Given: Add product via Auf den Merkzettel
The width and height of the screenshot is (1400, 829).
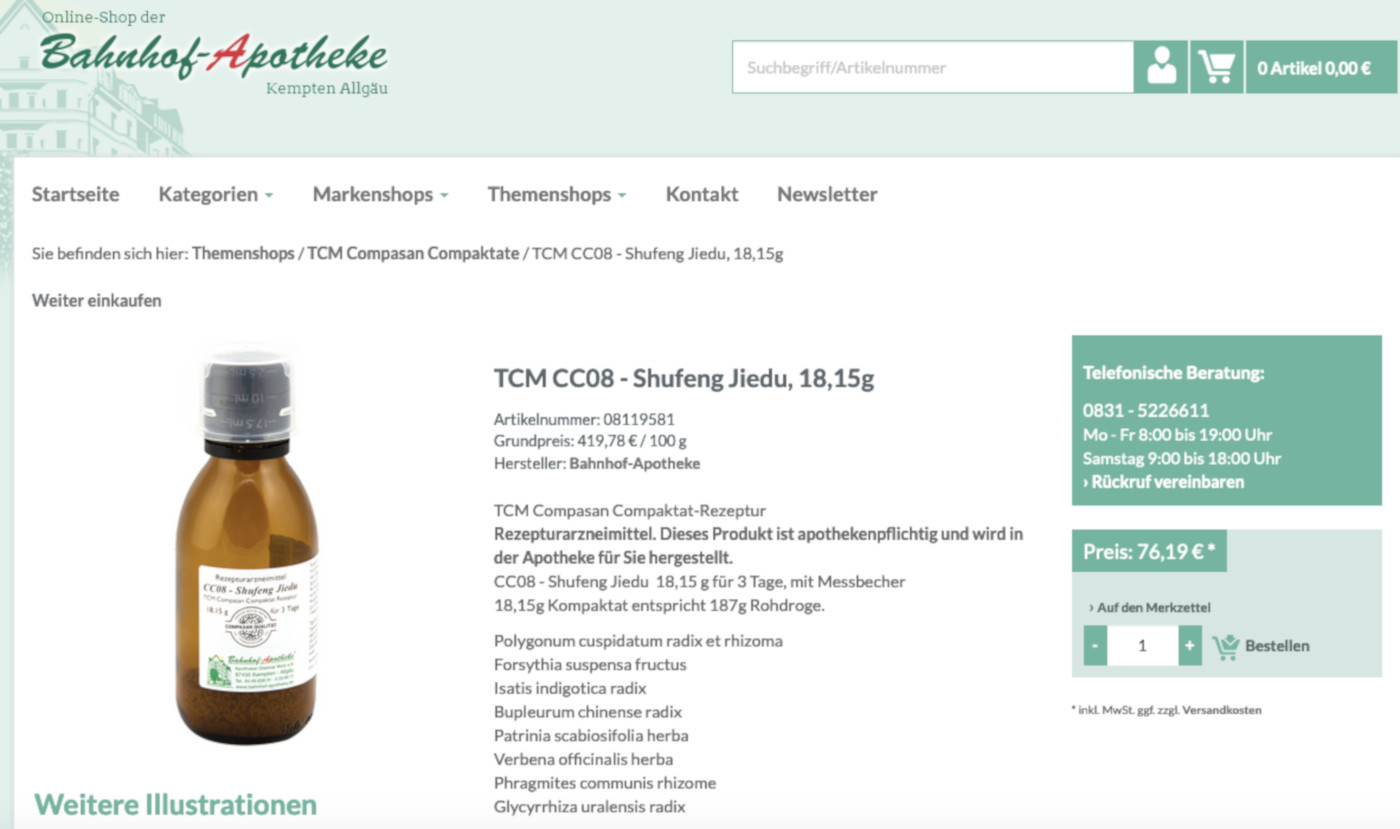Looking at the screenshot, I should pos(1150,607).
